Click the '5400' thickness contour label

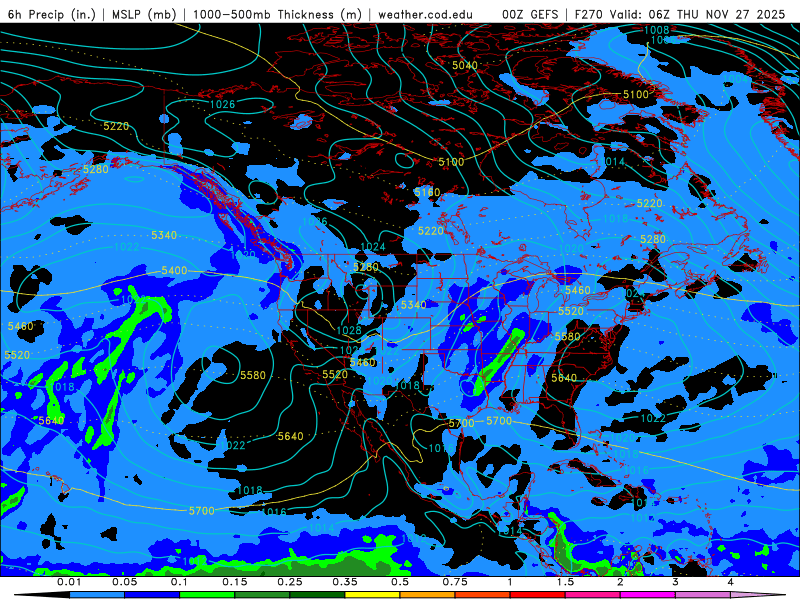[x=174, y=270]
